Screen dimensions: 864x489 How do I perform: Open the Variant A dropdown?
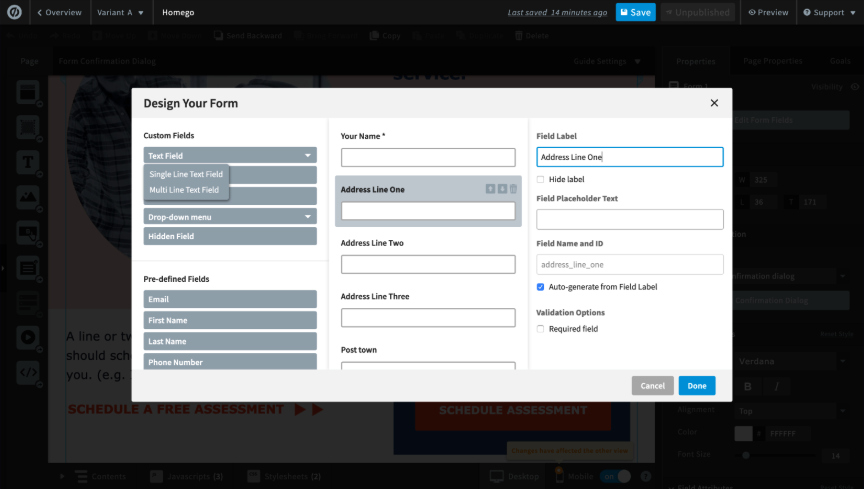(x=120, y=12)
